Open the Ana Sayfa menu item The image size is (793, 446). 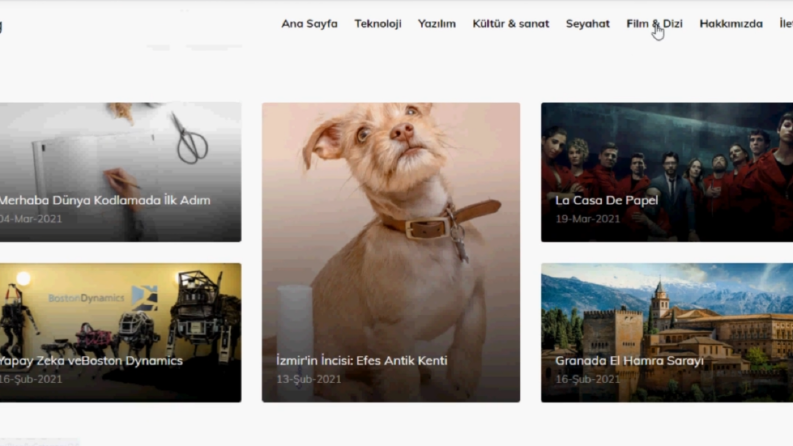click(x=309, y=24)
